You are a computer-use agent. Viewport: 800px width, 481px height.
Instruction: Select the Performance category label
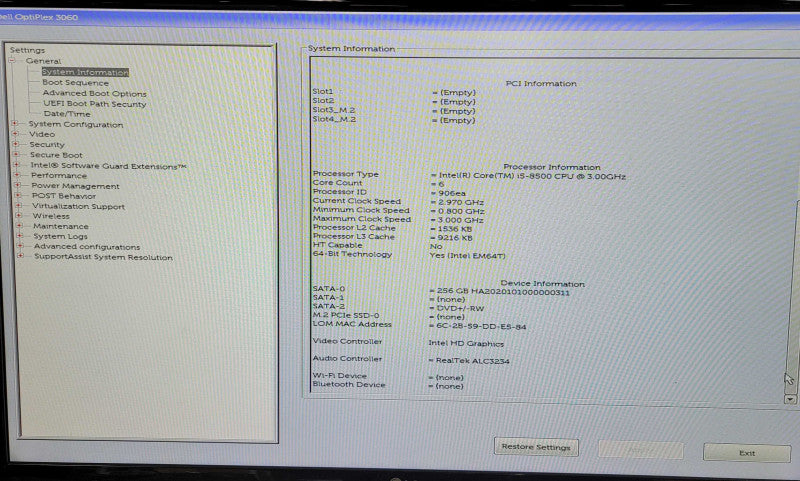coord(59,175)
